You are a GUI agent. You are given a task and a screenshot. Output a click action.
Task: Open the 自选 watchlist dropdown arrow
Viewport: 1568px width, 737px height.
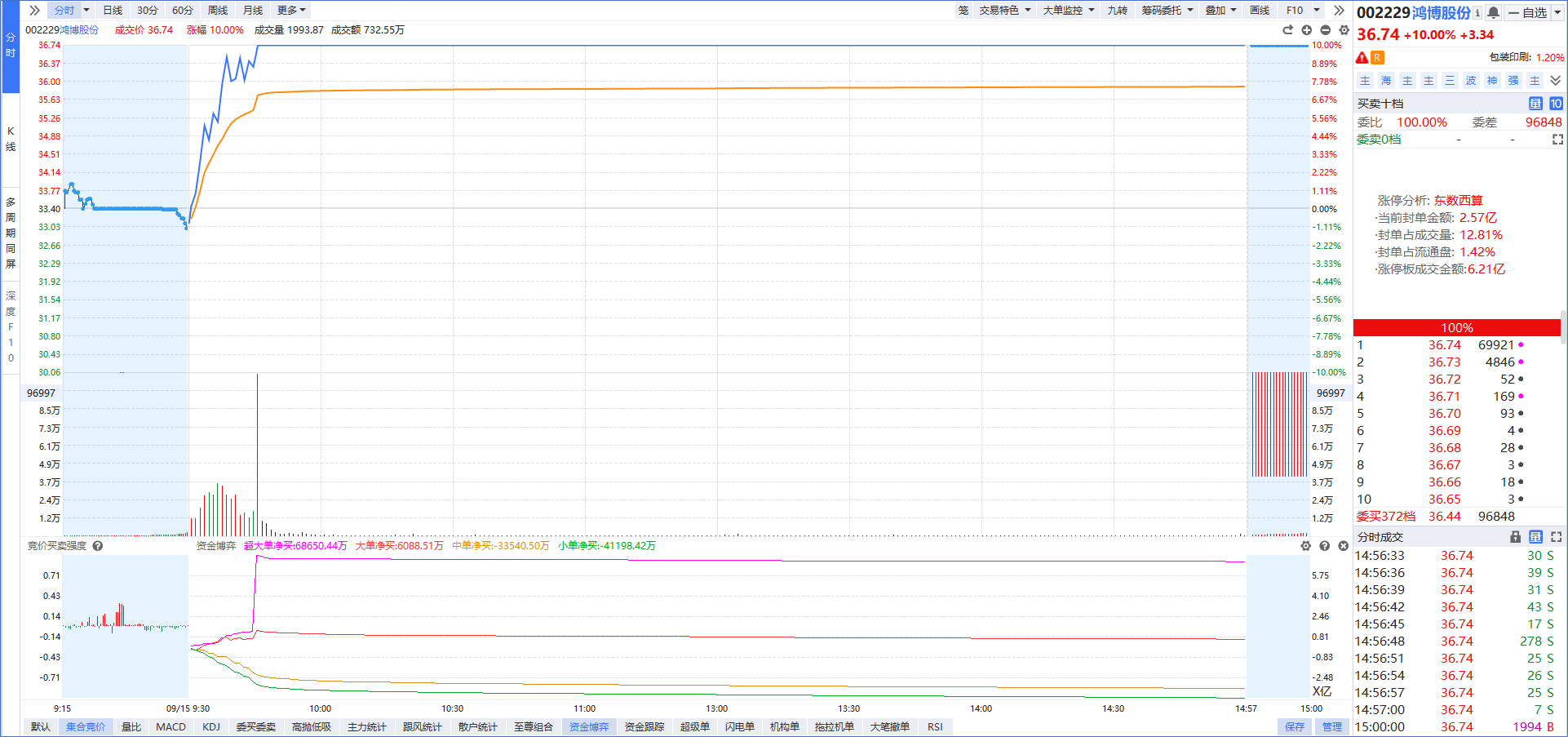(x=1557, y=12)
